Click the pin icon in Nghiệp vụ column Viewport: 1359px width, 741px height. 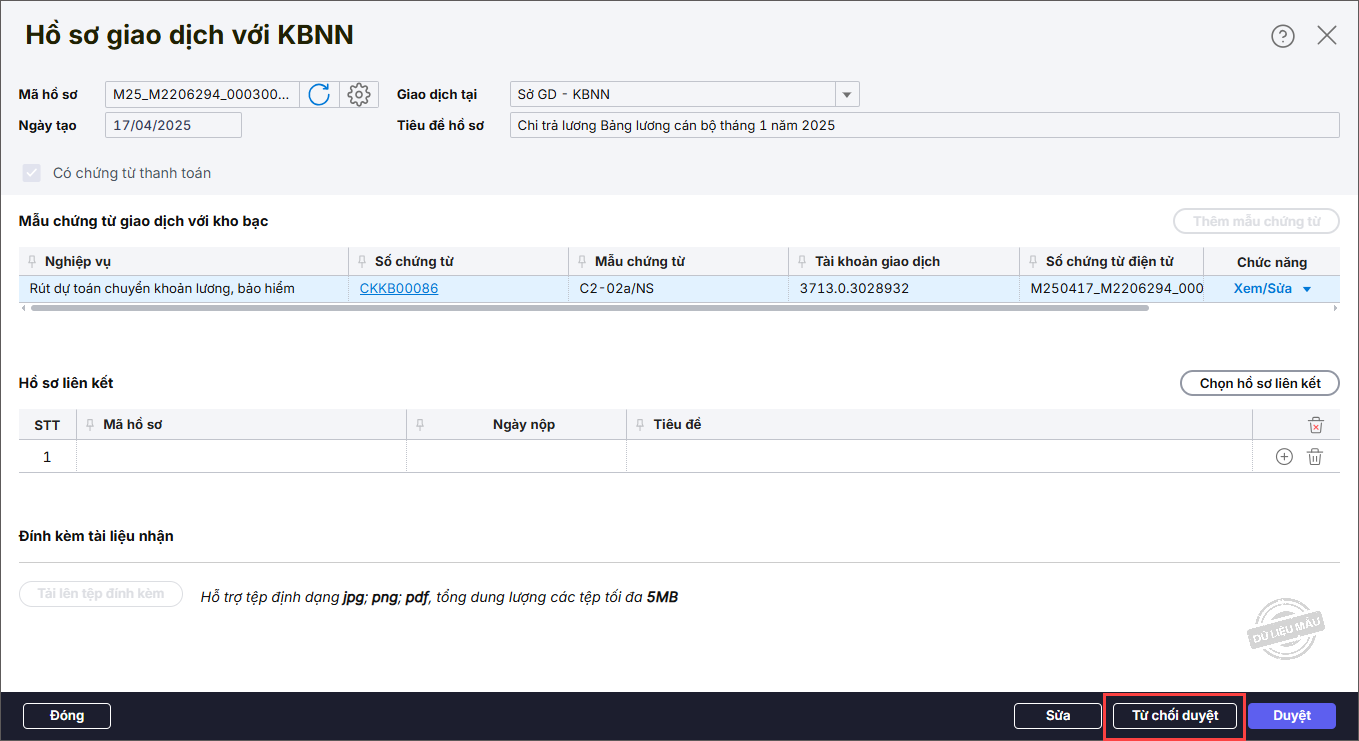coord(32,262)
